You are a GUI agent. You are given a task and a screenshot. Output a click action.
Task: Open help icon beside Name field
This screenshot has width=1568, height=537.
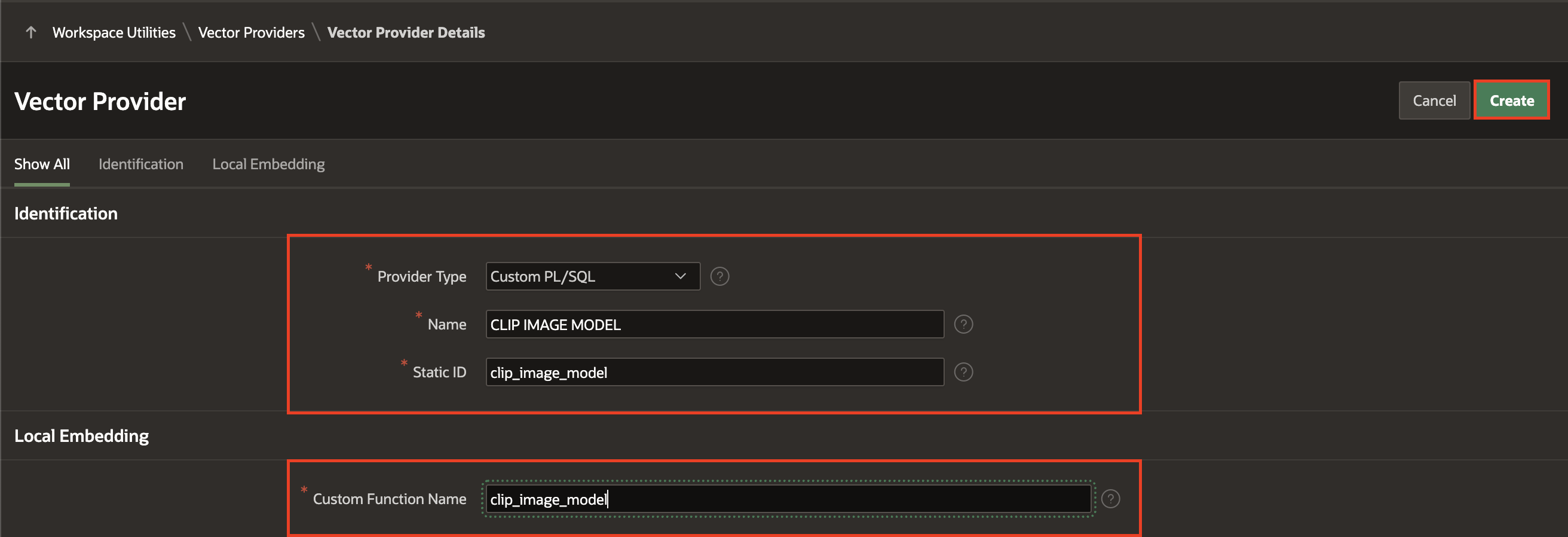(x=963, y=325)
